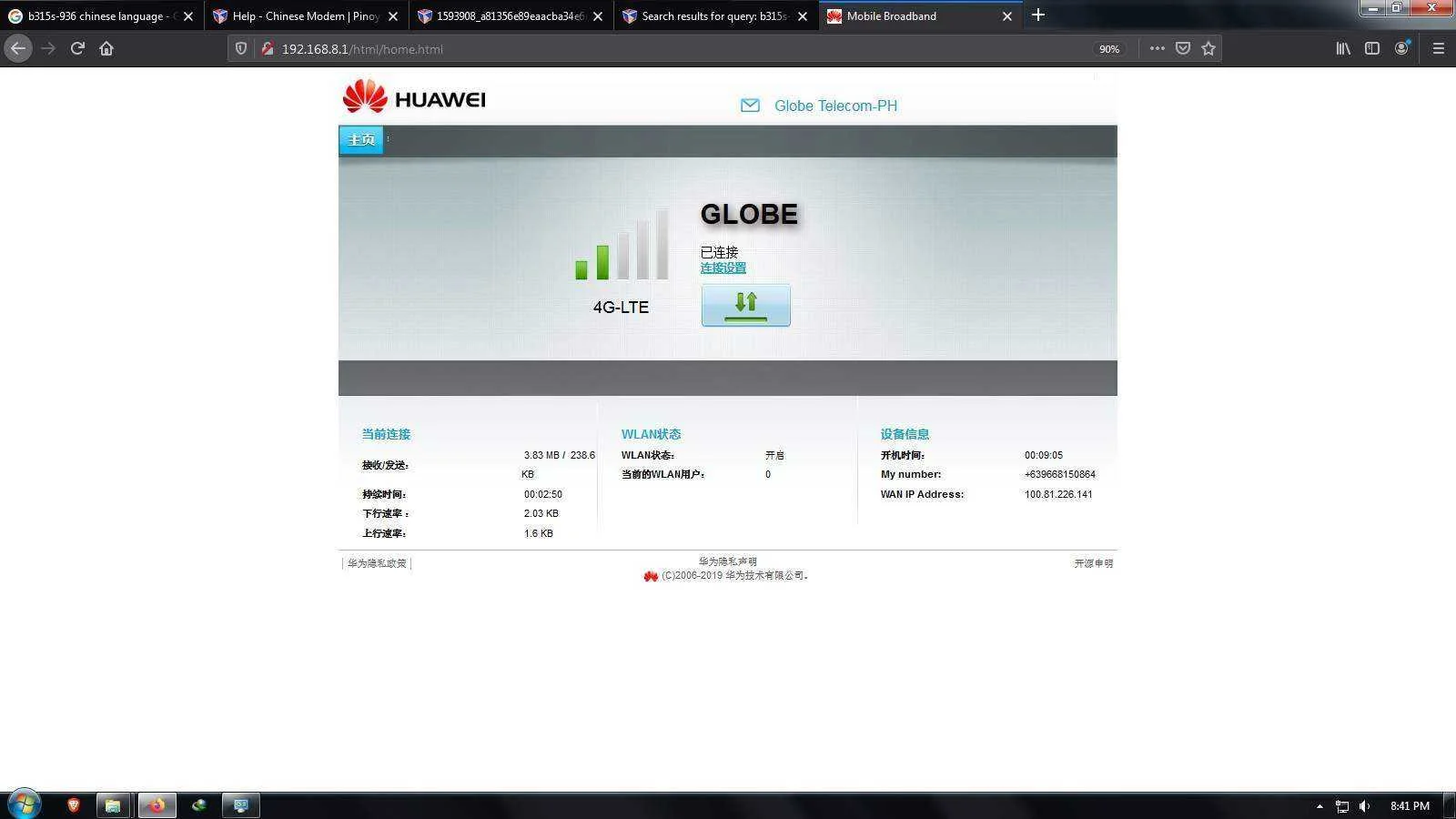This screenshot has width=1456, height=819.
Task: Open the volume speaker tray icon
Action: coord(1364,805)
